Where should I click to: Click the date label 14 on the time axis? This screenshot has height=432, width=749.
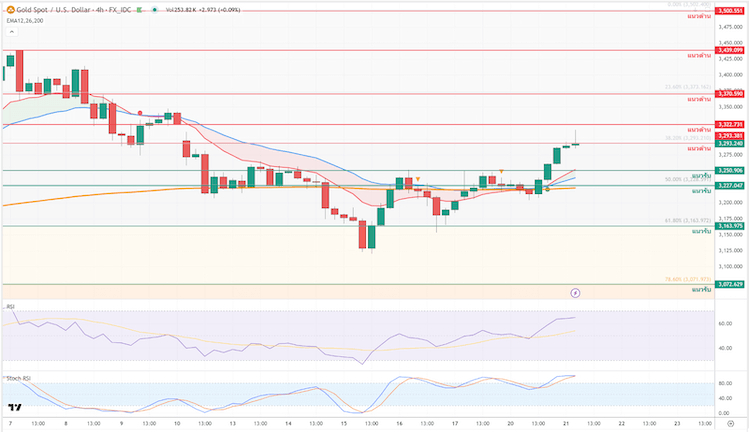pos(288,423)
